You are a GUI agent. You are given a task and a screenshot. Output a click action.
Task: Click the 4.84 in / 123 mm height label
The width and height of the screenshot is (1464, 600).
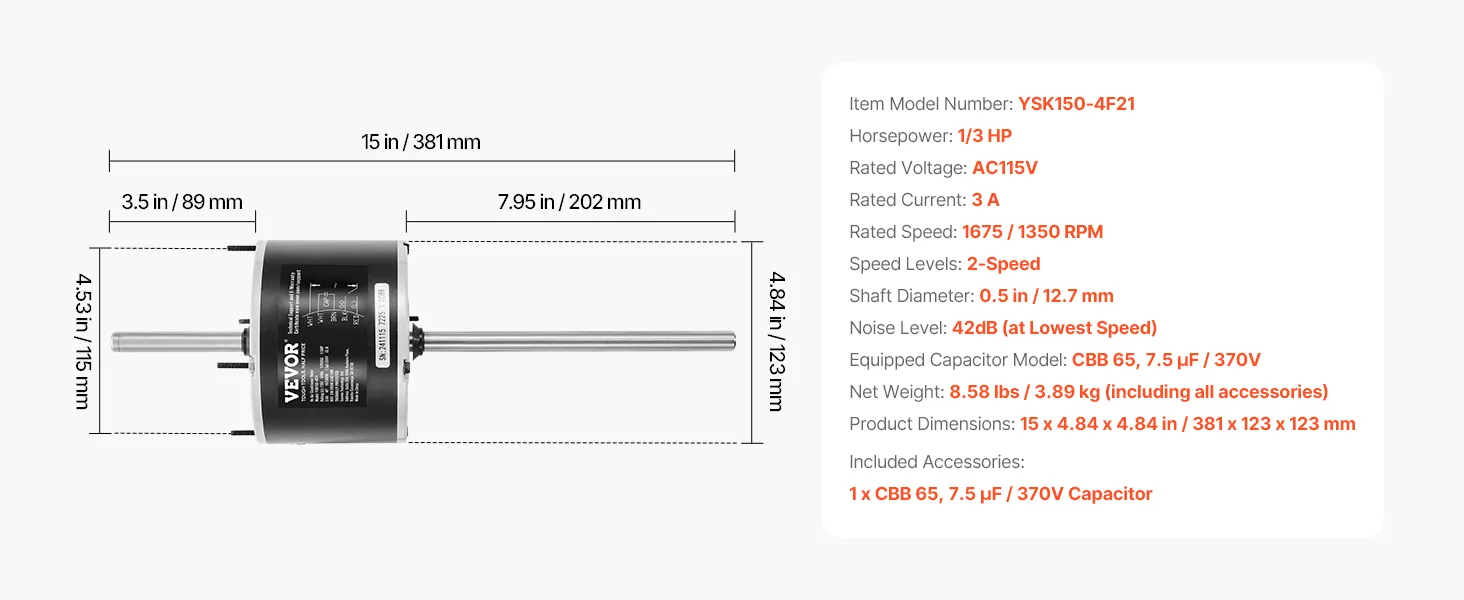click(776, 341)
